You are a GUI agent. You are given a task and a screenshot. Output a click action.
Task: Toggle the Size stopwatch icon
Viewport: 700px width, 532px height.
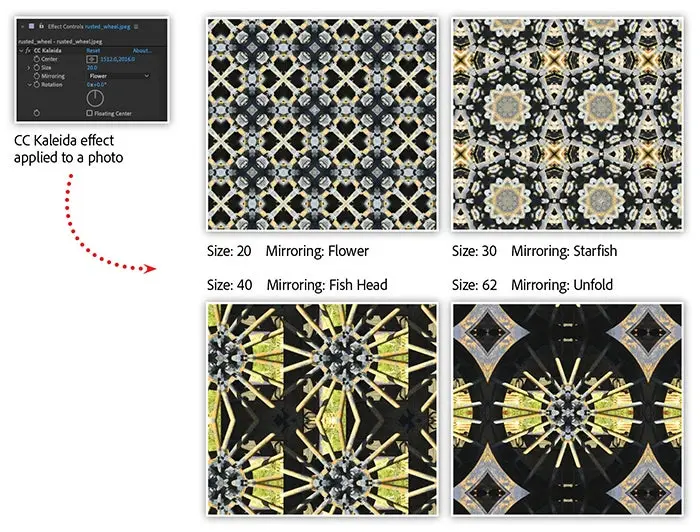pyautogui.click(x=37, y=67)
